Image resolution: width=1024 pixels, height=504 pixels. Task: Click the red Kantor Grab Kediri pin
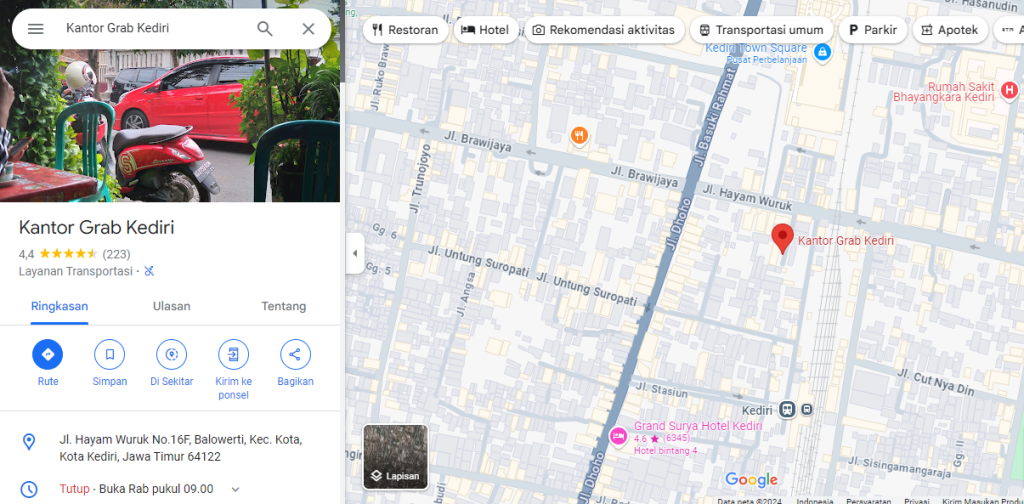[782, 238]
